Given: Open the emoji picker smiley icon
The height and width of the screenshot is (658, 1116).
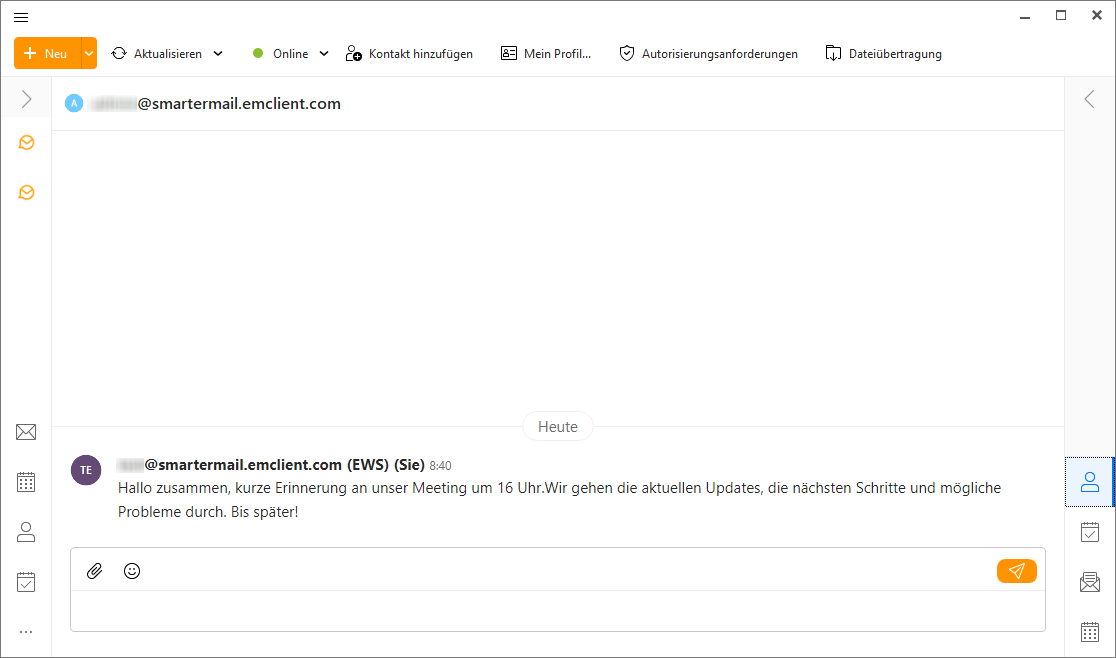Looking at the screenshot, I should (132, 571).
